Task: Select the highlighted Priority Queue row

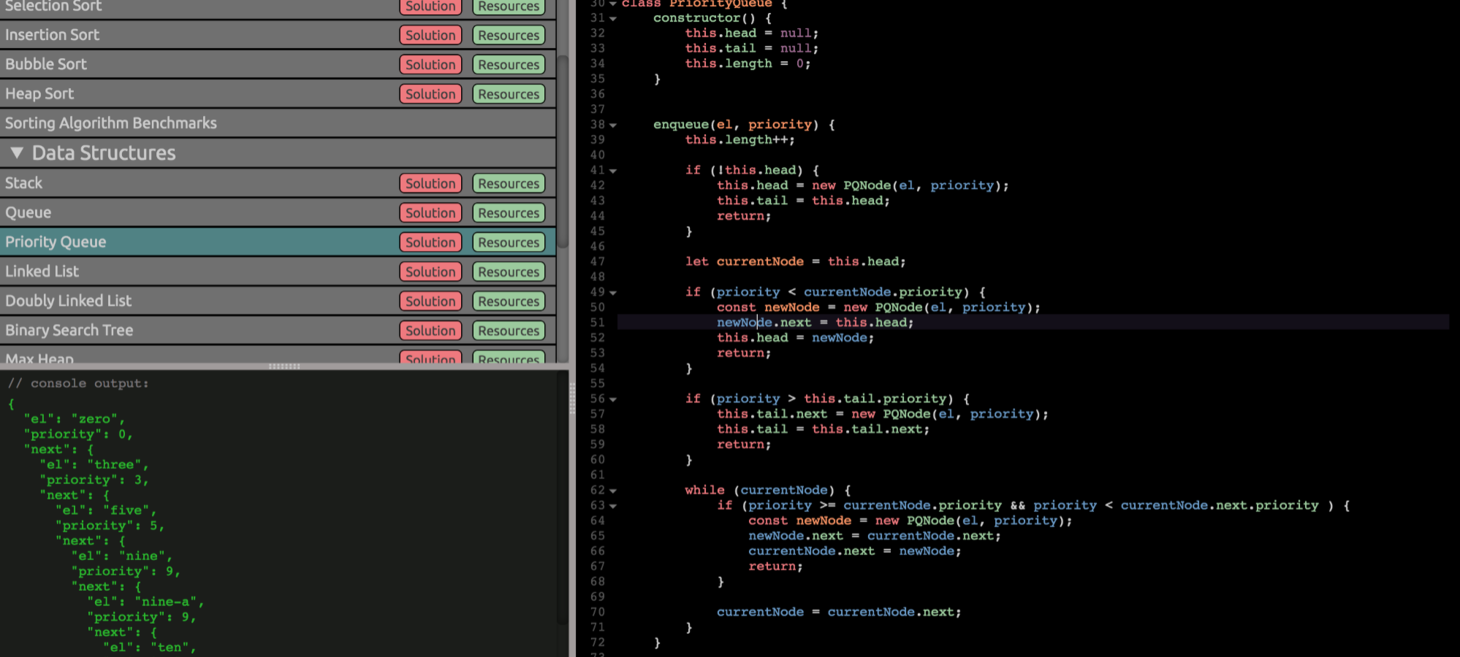Action: tap(278, 242)
